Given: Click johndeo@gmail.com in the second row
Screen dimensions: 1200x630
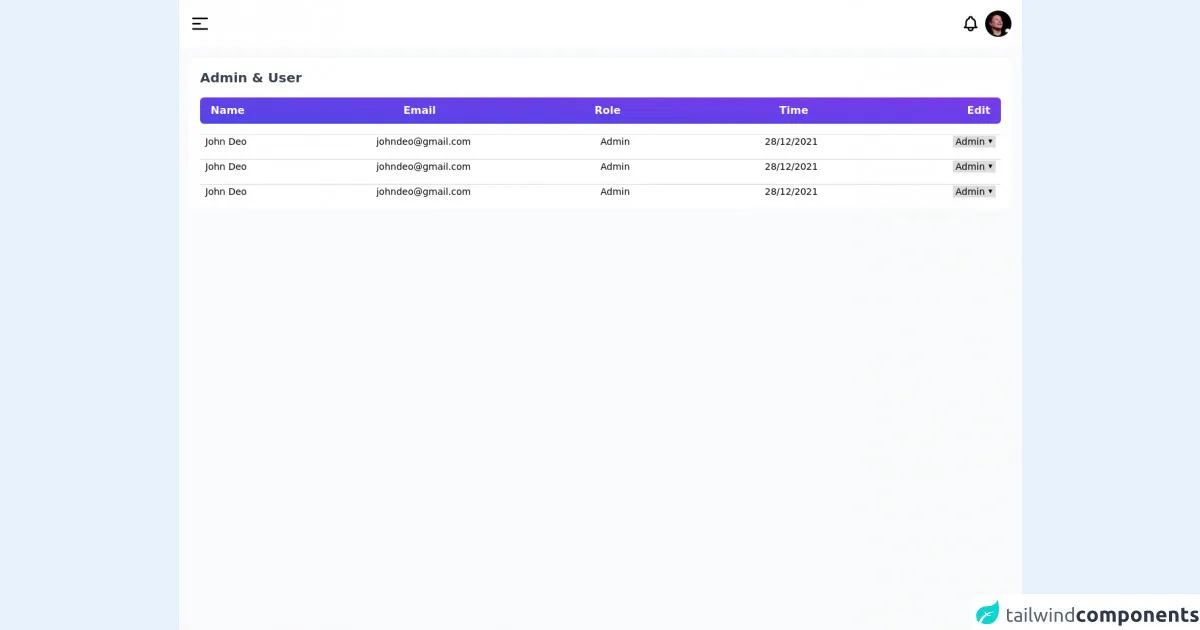Looking at the screenshot, I should [423, 167].
